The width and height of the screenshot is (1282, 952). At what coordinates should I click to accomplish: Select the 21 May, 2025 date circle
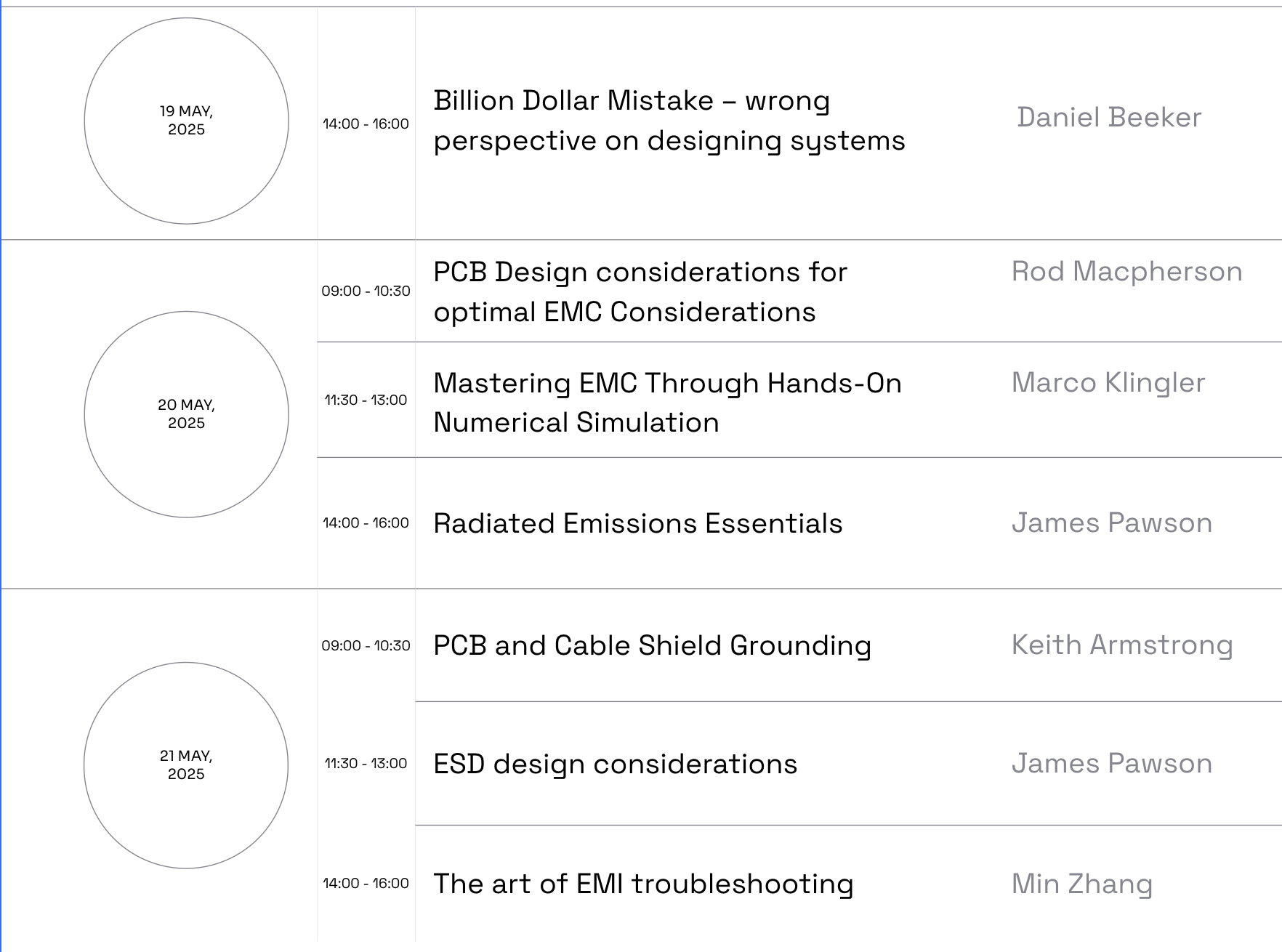pos(186,765)
